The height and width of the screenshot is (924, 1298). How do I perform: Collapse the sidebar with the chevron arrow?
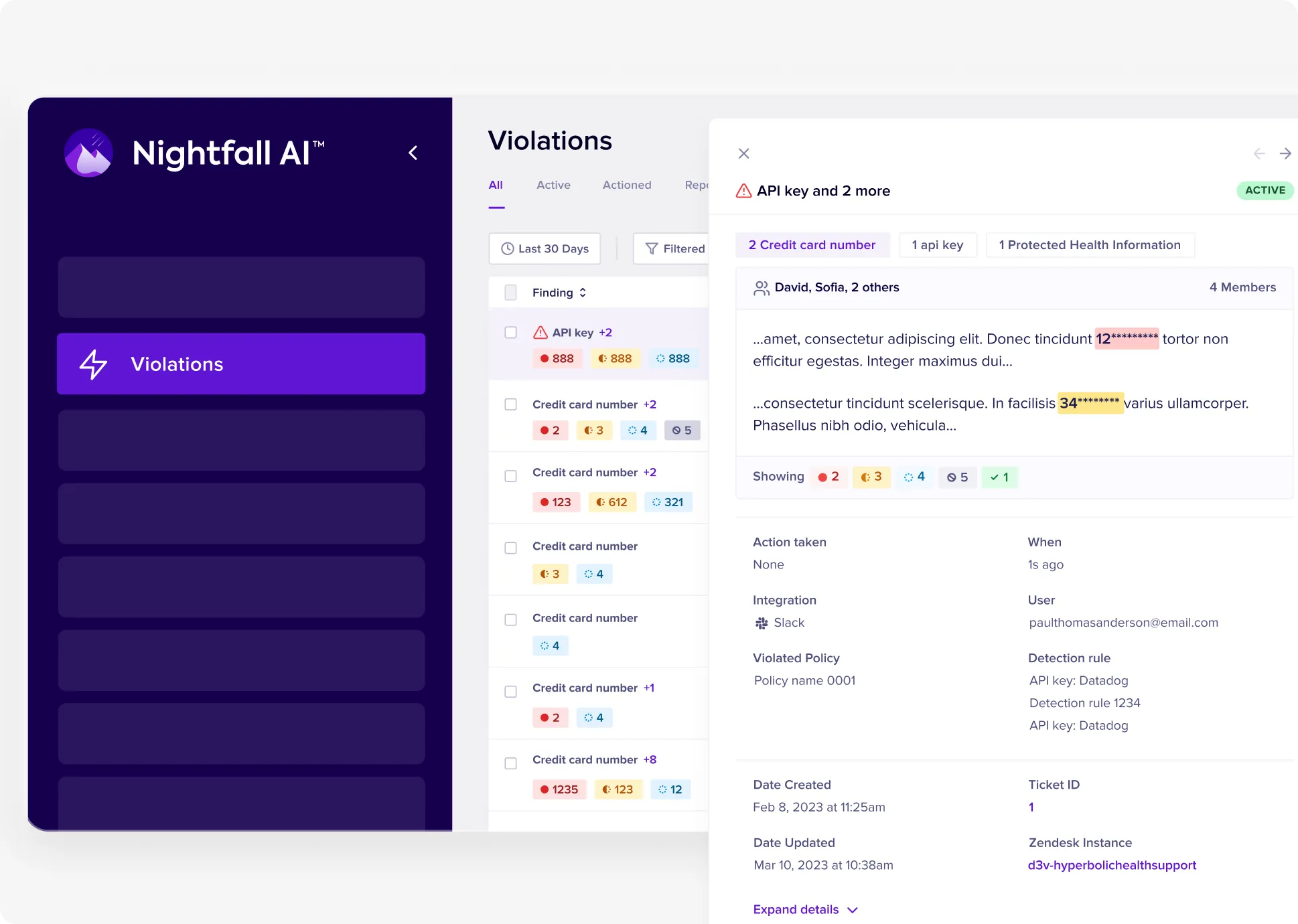click(x=413, y=153)
